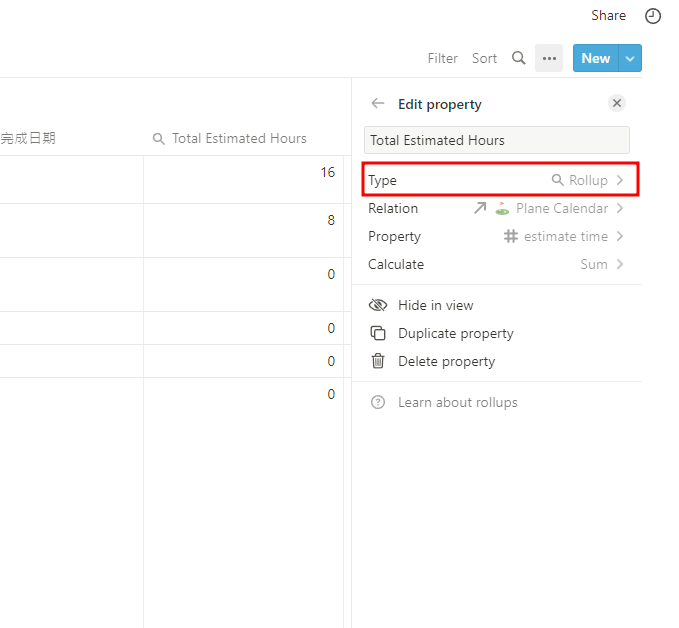Click the trash Delete property icon
The height and width of the screenshot is (628, 679).
378,361
